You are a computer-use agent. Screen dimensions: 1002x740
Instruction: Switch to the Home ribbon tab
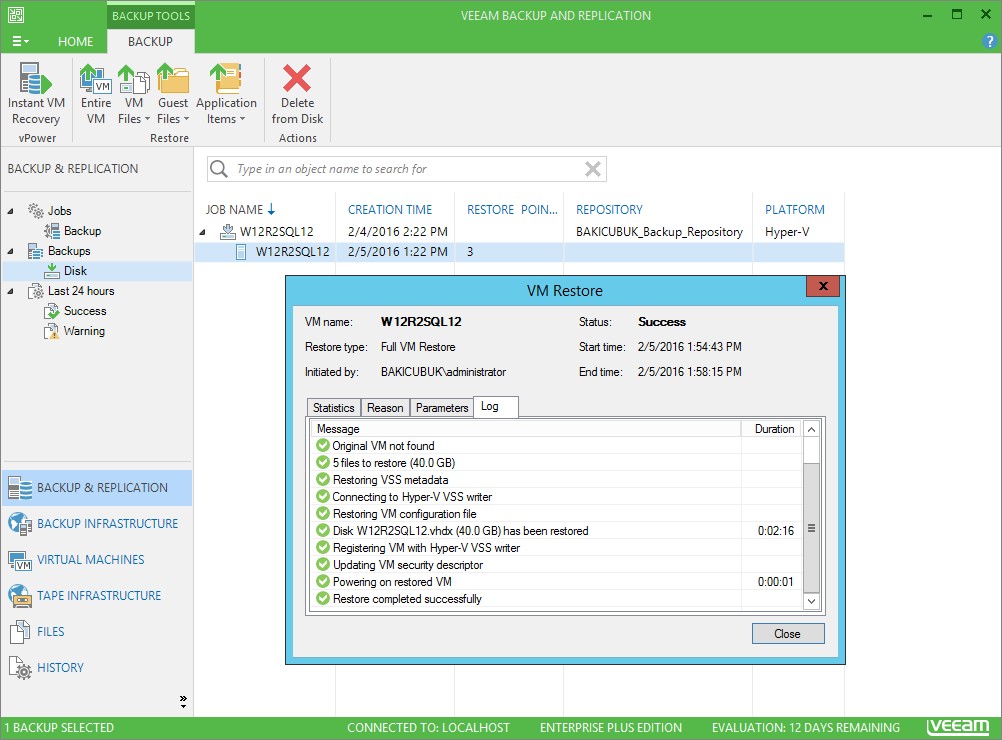tap(75, 42)
